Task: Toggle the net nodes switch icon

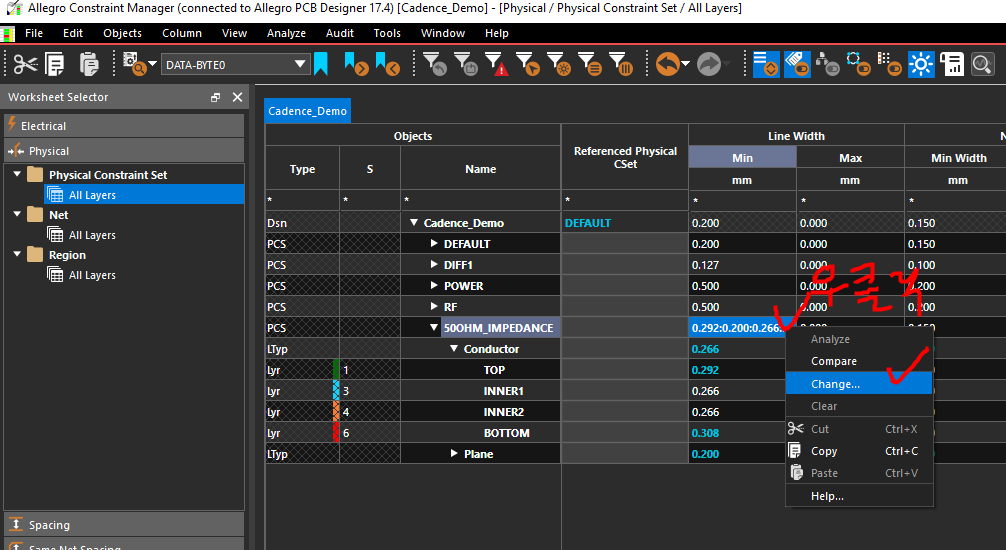Action: (x=858, y=64)
